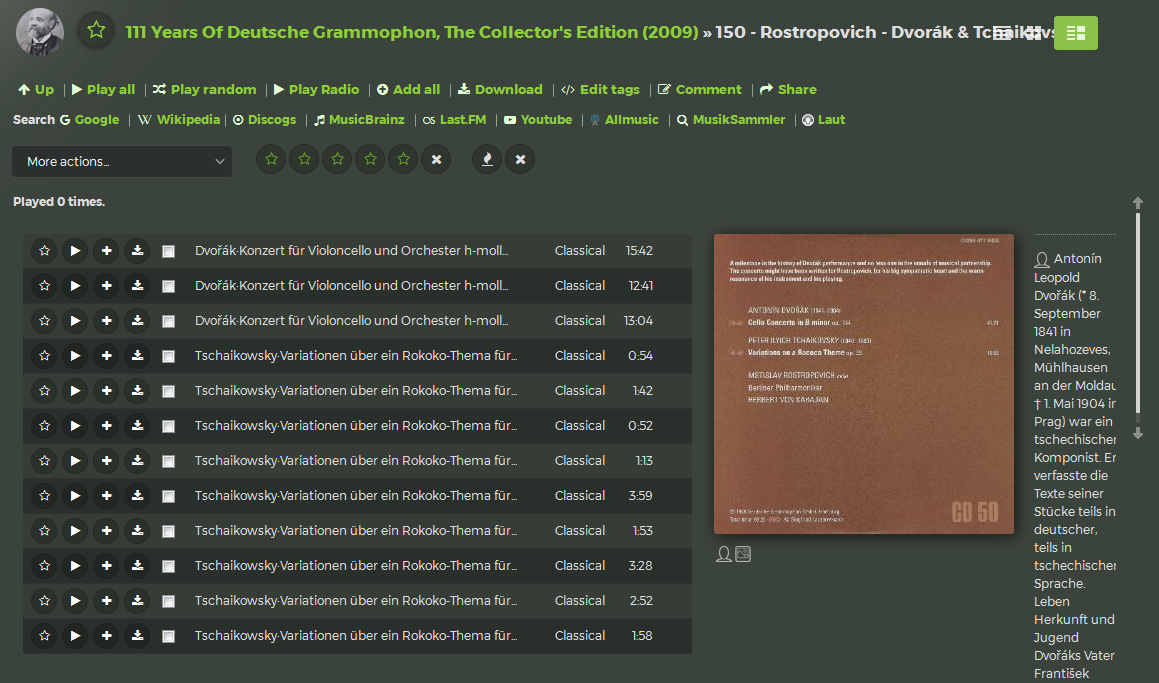The image size is (1159, 683).
Task: Star the 13:04 Dvořák track
Action: point(44,321)
